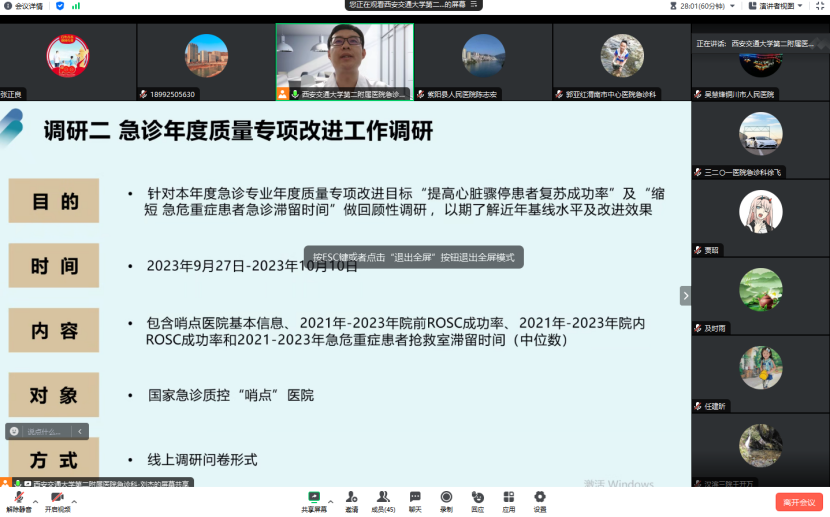Select the 三二〇一医院急诊科 participant car avatar
This screenshot has height=517, width=830.
pos(761,134)
